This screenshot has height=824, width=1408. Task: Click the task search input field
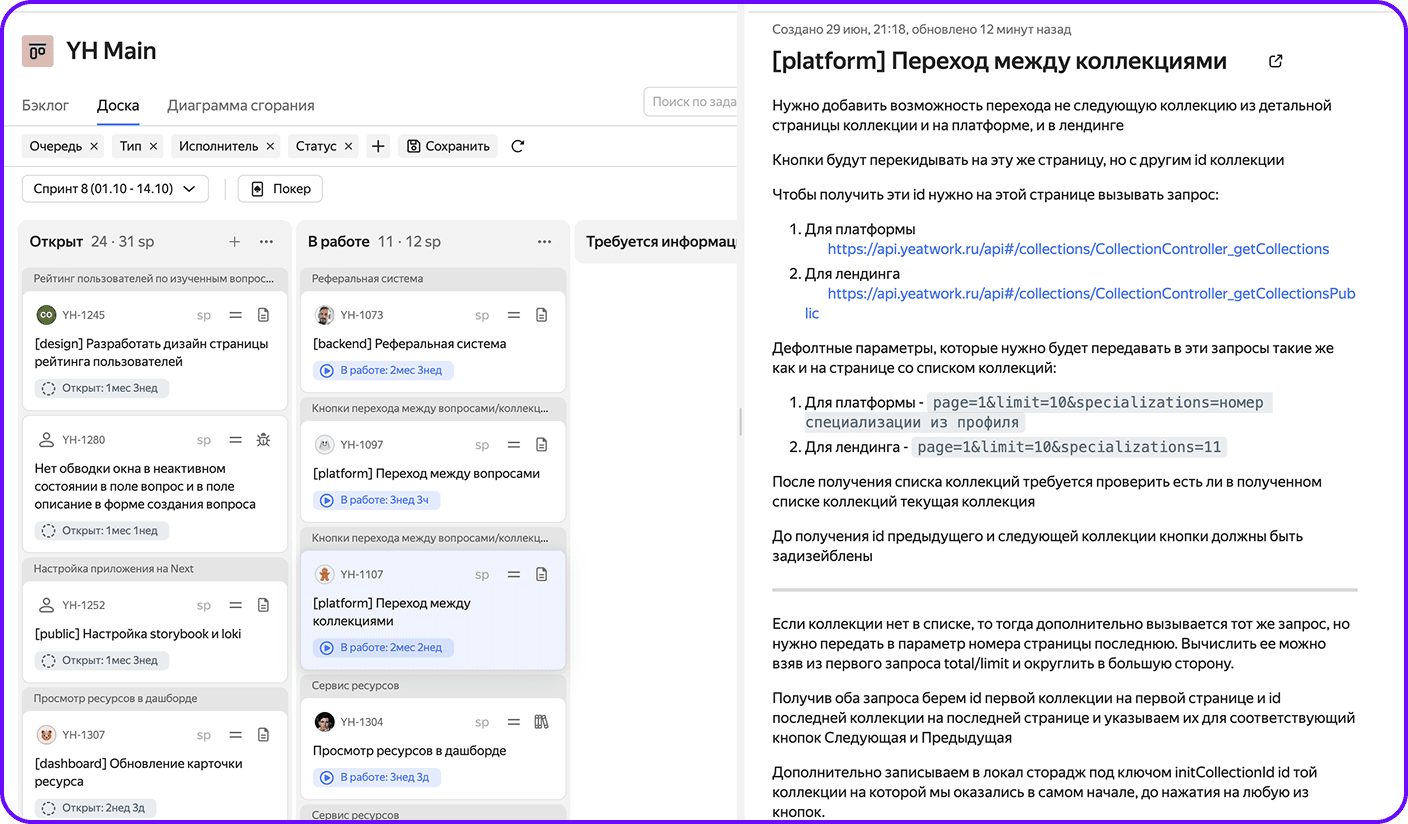[692, 101]
